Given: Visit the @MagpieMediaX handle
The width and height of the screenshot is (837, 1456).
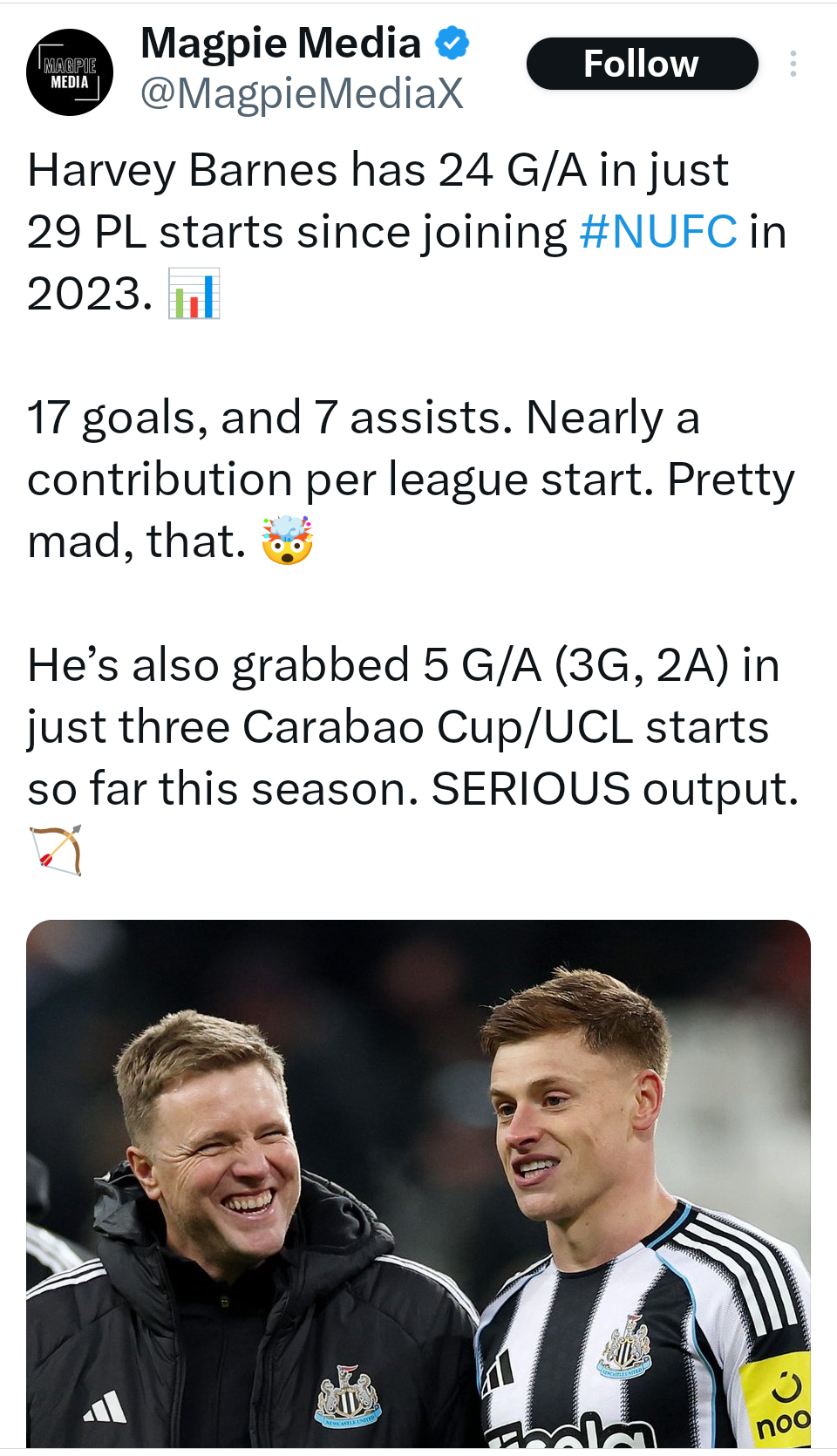Looking at the screenshot, I should pyautogui.click(x=302, y=94).
